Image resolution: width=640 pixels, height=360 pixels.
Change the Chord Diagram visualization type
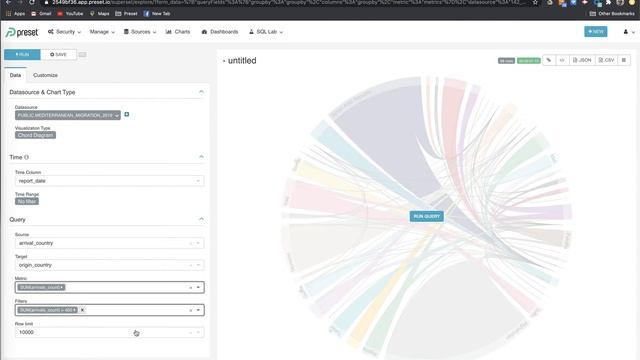[36, 135]
